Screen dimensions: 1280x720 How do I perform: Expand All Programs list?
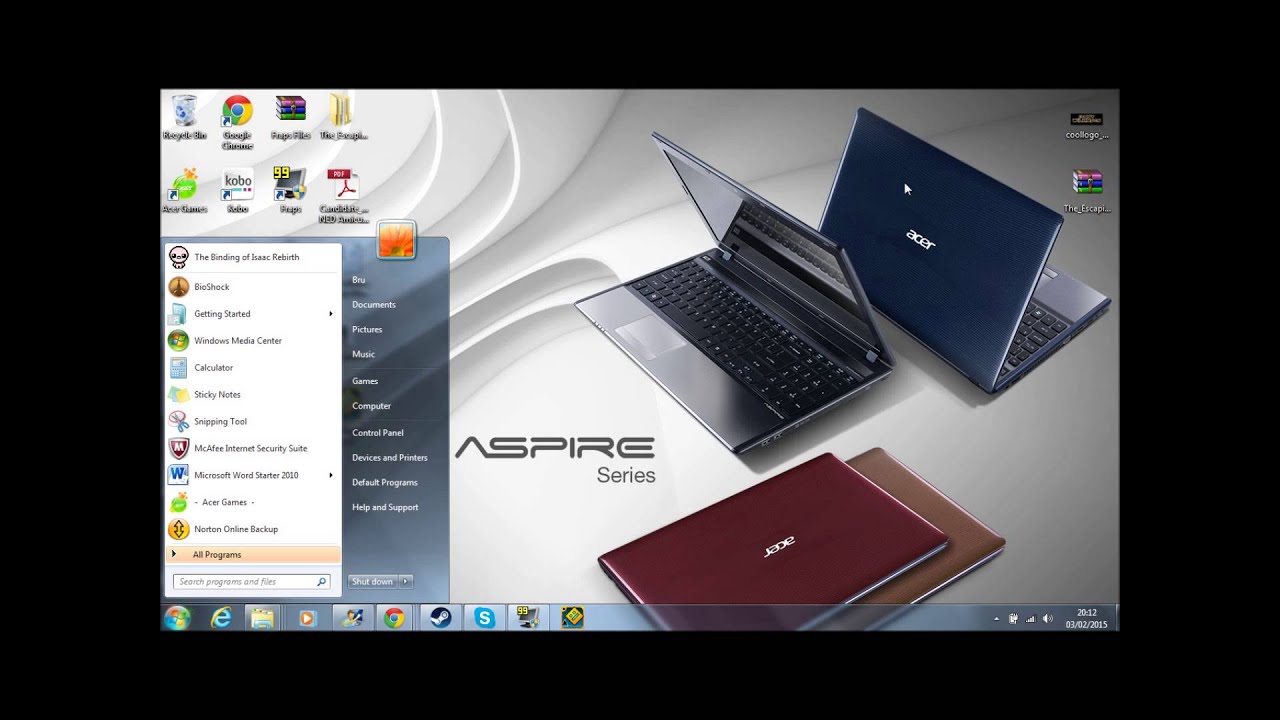(x=254, y=554)
